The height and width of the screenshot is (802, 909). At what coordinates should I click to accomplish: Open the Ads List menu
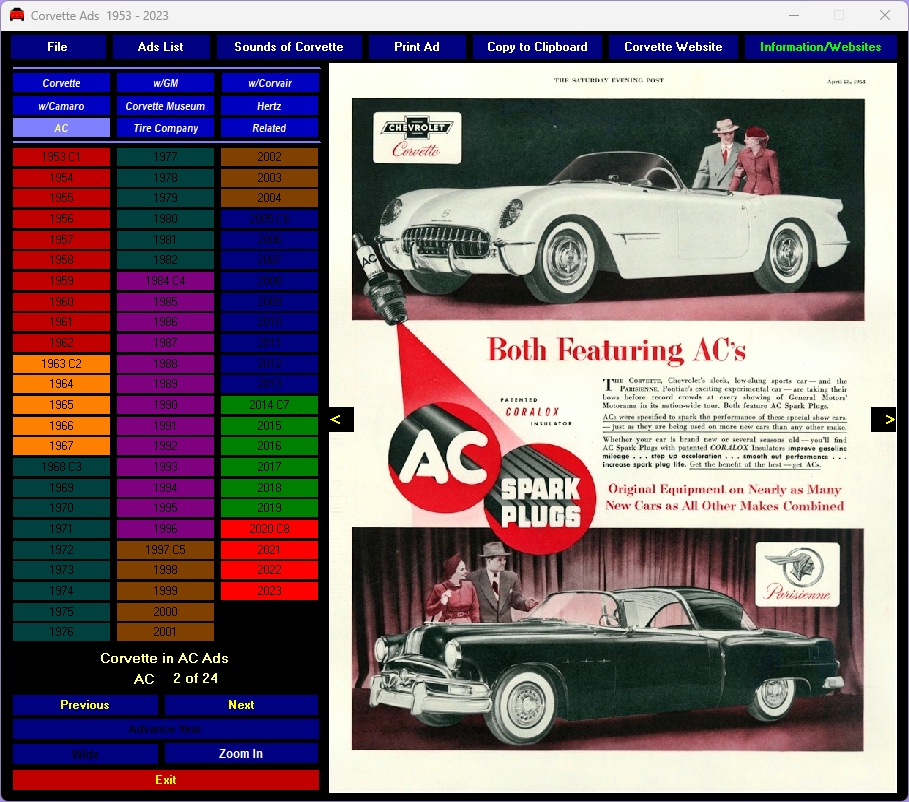click(161, 47)
